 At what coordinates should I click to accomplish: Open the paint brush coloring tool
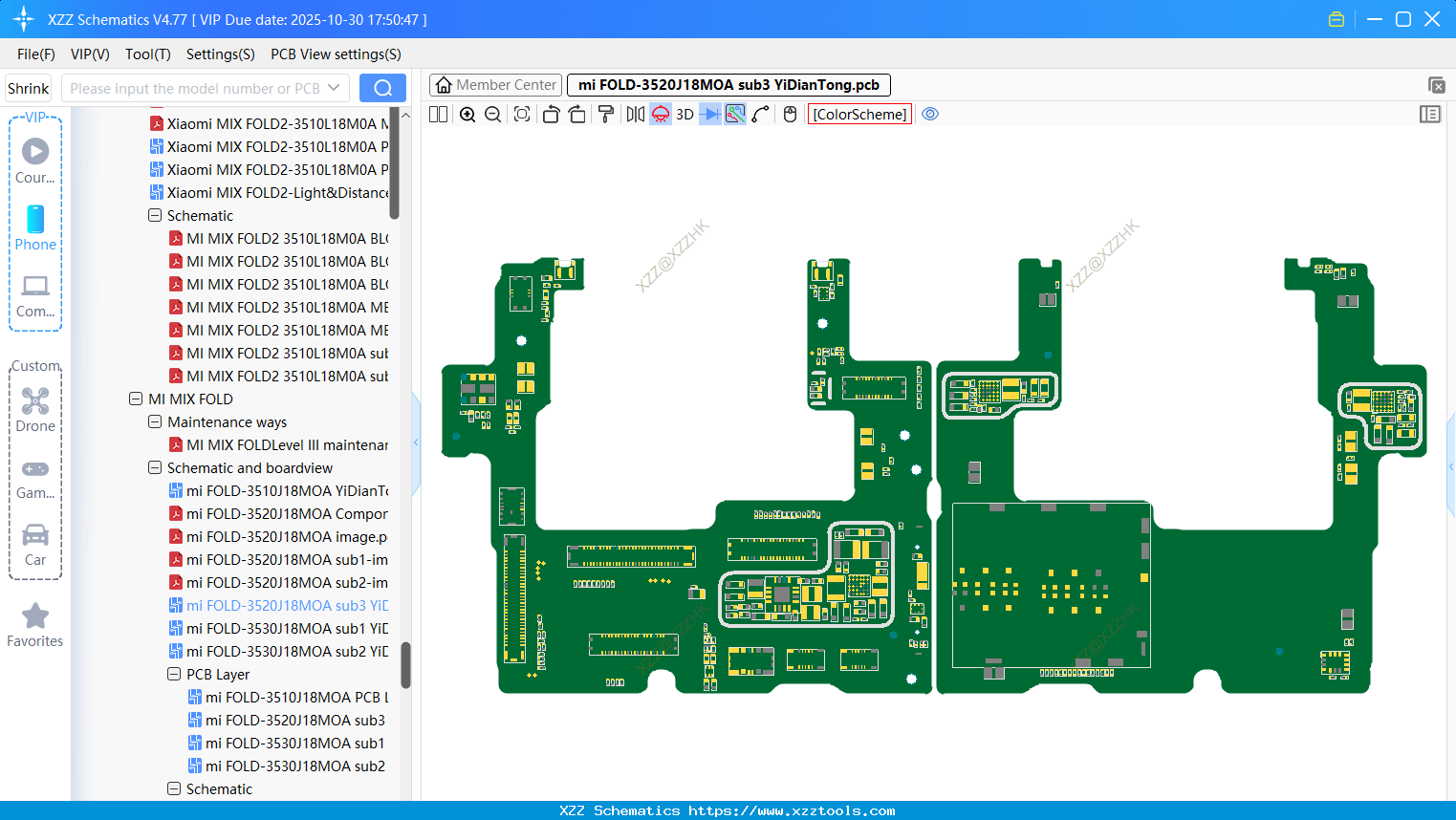[605, 114]
